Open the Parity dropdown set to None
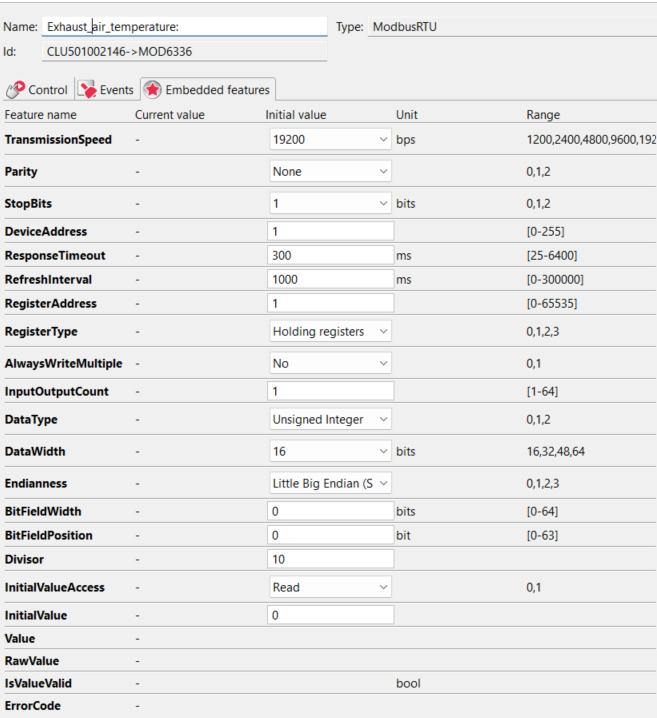This screenshot has height=718, width=657. tap(330, 171)
